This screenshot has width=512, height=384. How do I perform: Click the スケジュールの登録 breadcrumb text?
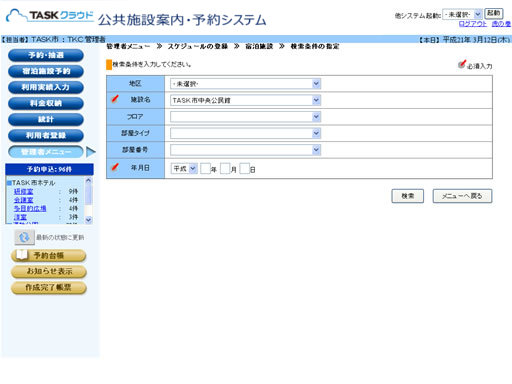pos(197,46)
